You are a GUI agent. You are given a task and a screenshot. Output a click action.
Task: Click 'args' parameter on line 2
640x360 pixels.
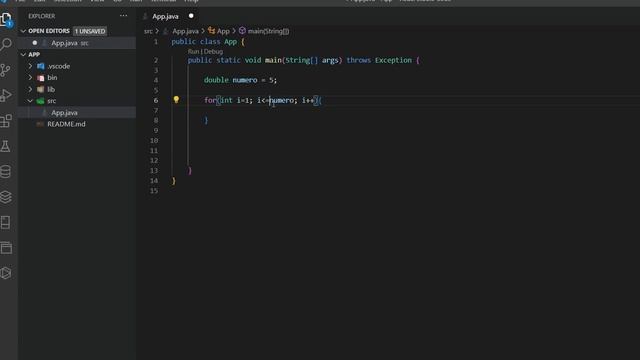coord(330,60)
